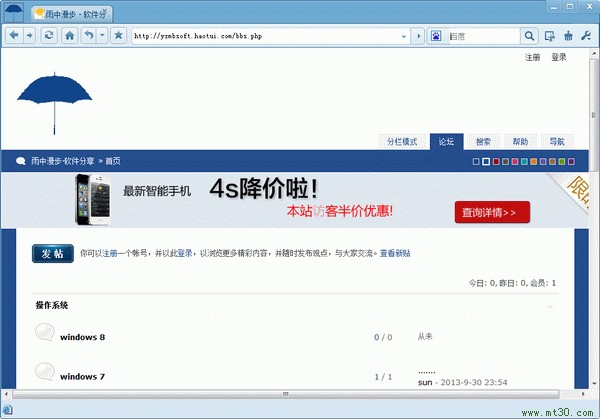
Task: Open dropdown arrow next to undo button
Action: 101,36
